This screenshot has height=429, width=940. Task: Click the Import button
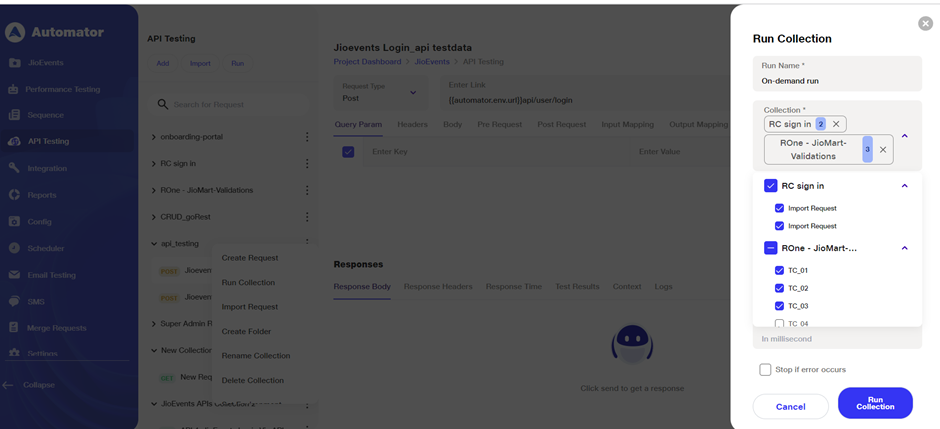[x=200, y=64]
